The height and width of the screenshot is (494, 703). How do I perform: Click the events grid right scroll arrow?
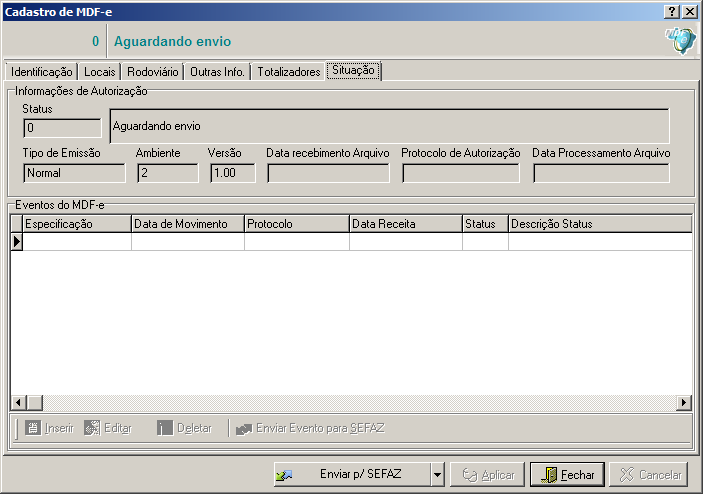click(x=684, y=403)
